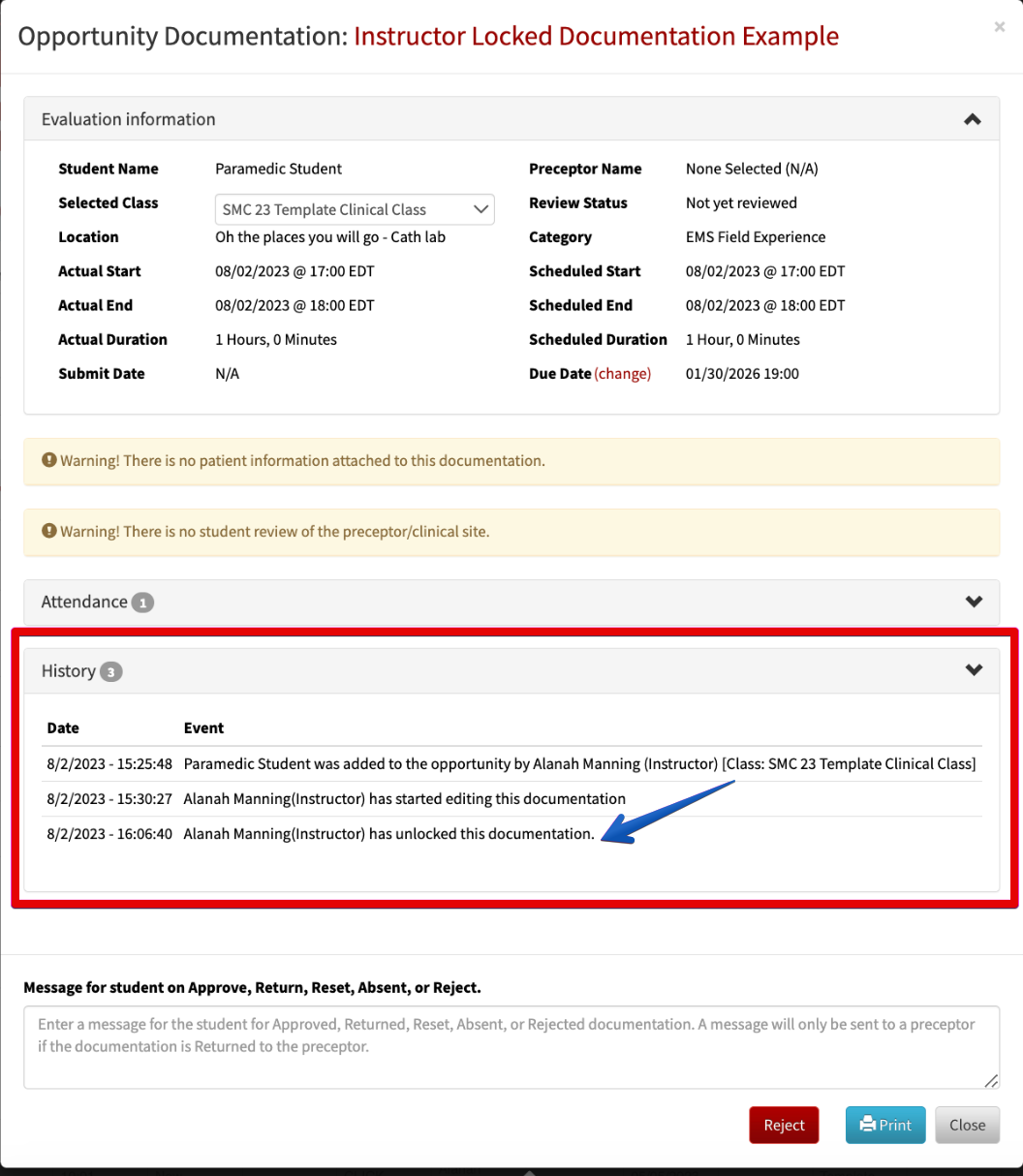Image resolution: width=1023 pixels, height=1176 pixels.
Task: Select the 8/2/2023 - 15:30:27 history date
Action: (109, 798)
